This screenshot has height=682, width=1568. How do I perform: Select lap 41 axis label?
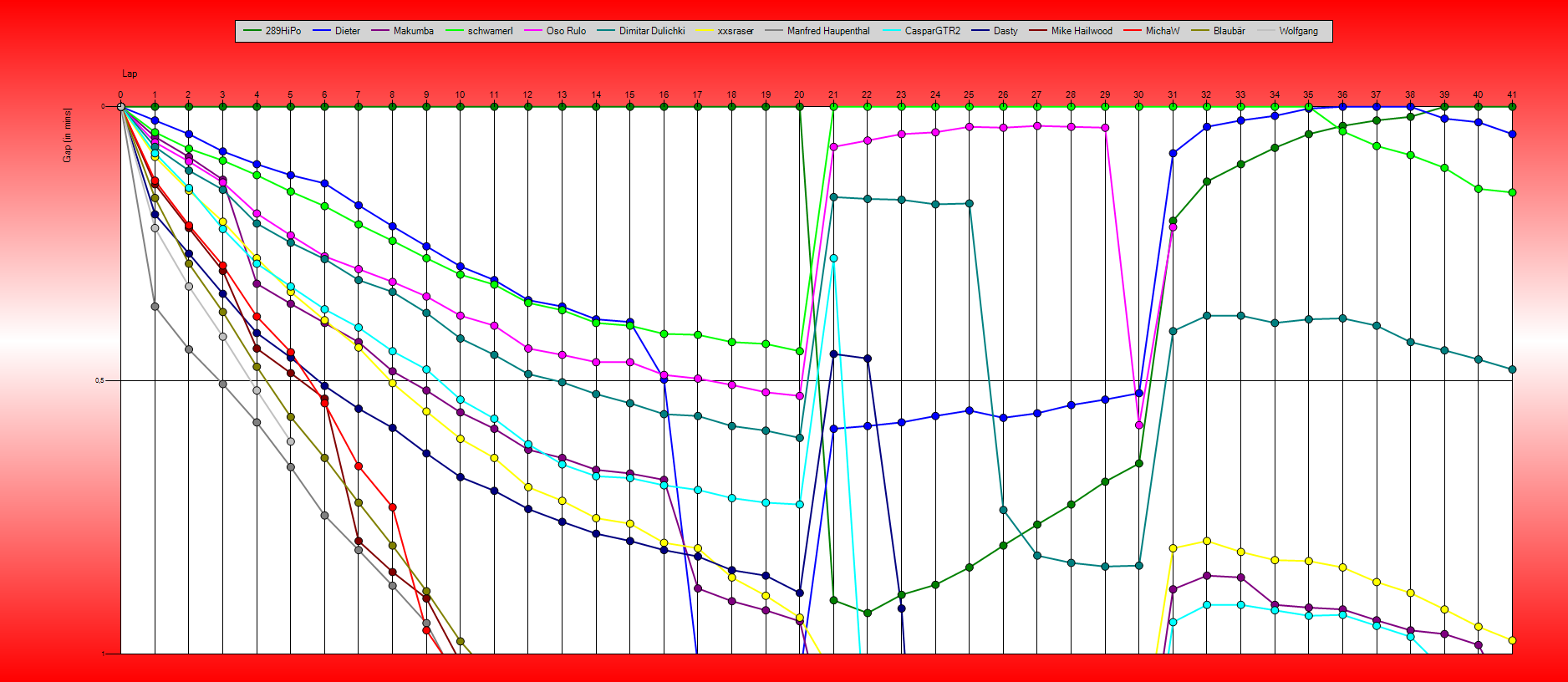click(x=1512, y=94)
